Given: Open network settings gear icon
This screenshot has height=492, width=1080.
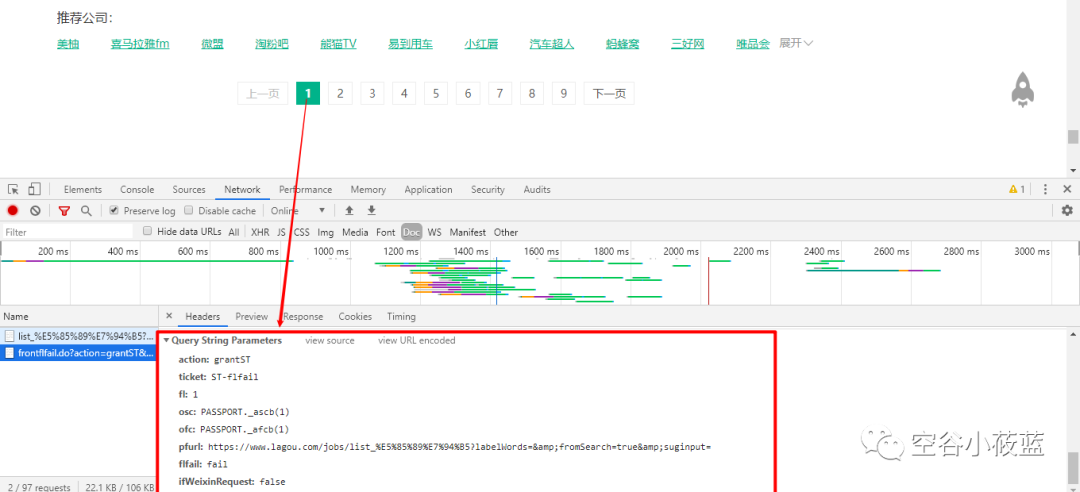Looking at the screenshot, I should point(1067,211).
